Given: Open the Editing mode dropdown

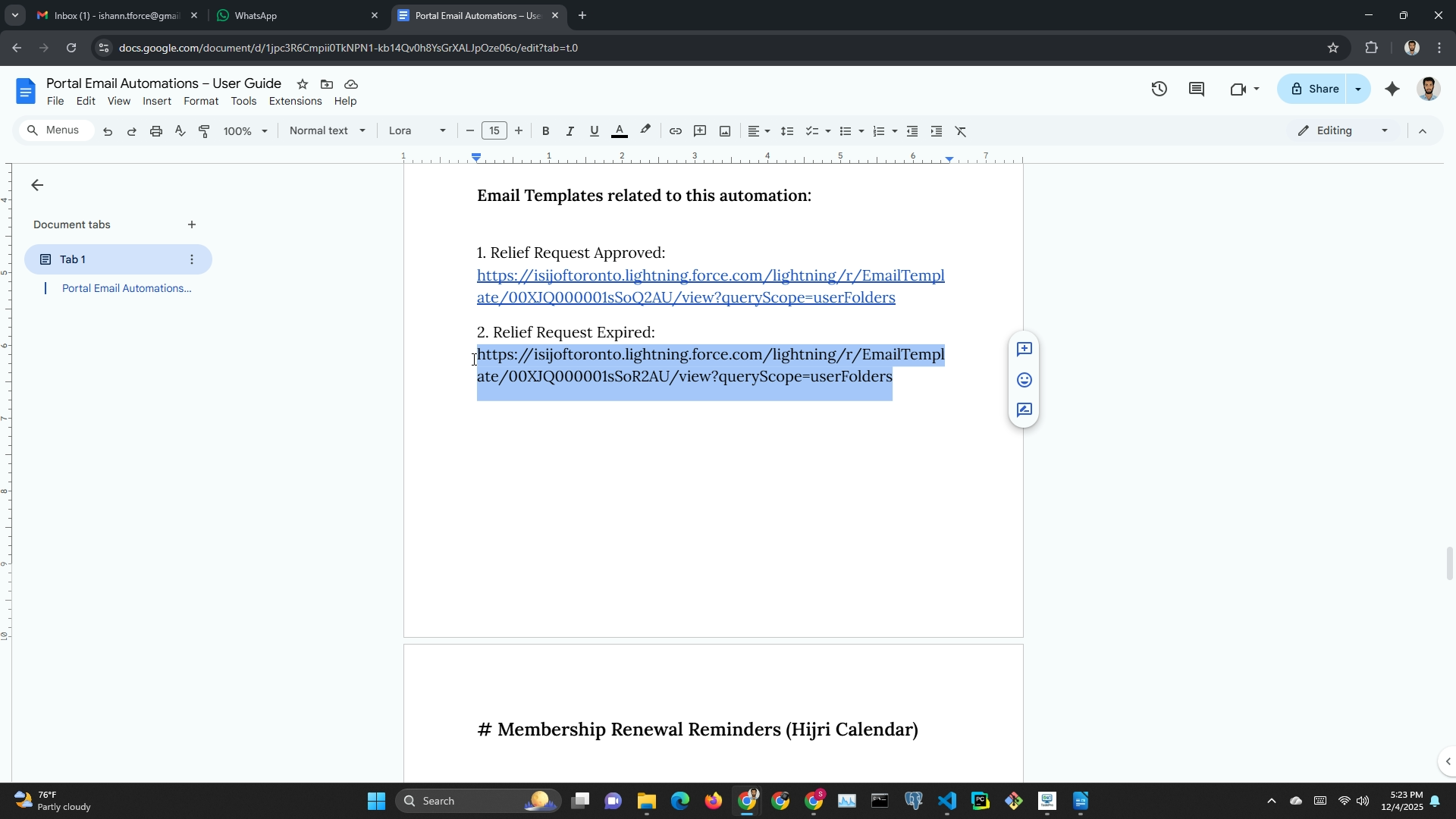Looking at the screenshot, I should coord(1343,130).
